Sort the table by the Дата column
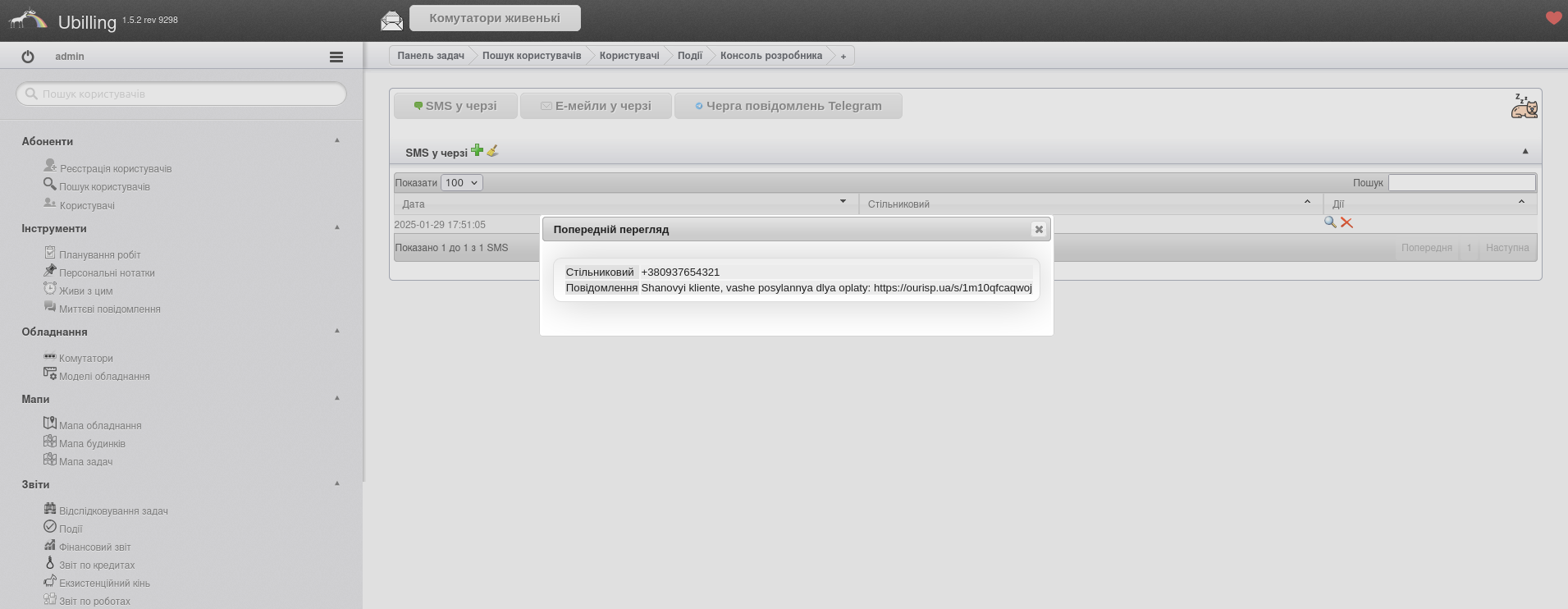The height and width of the screenshot is (609, 1568). point(625,204)
